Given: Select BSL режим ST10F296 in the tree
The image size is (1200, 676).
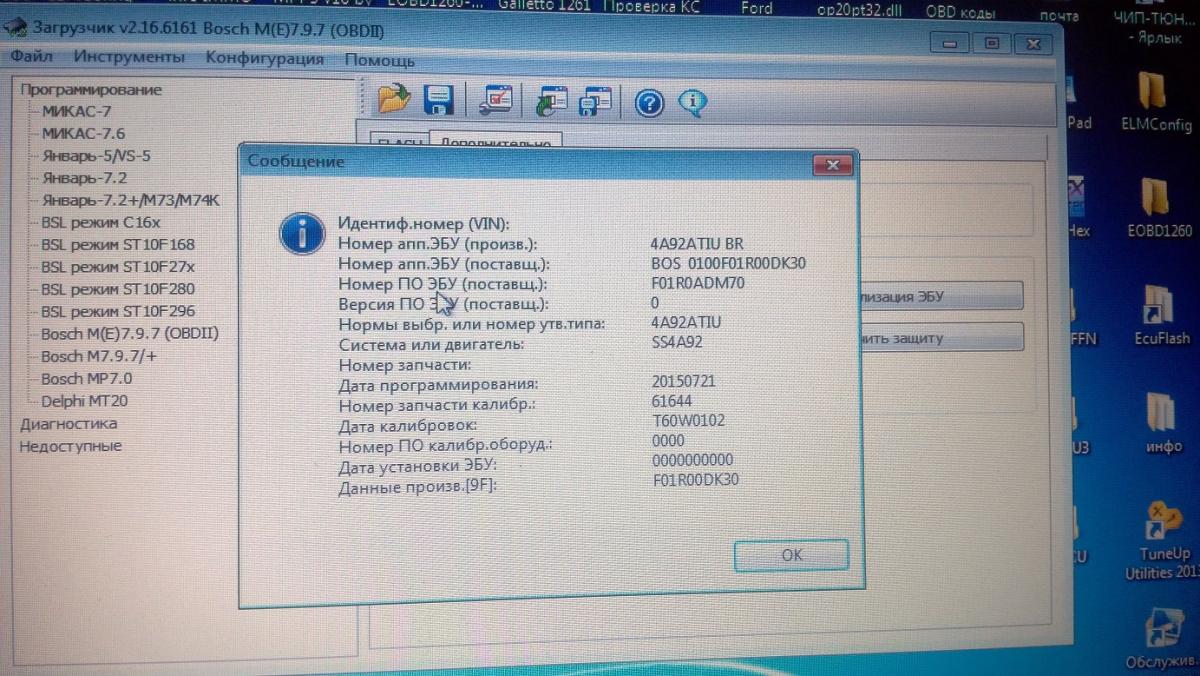Looking at the screenshot, I should pos(118,311).
